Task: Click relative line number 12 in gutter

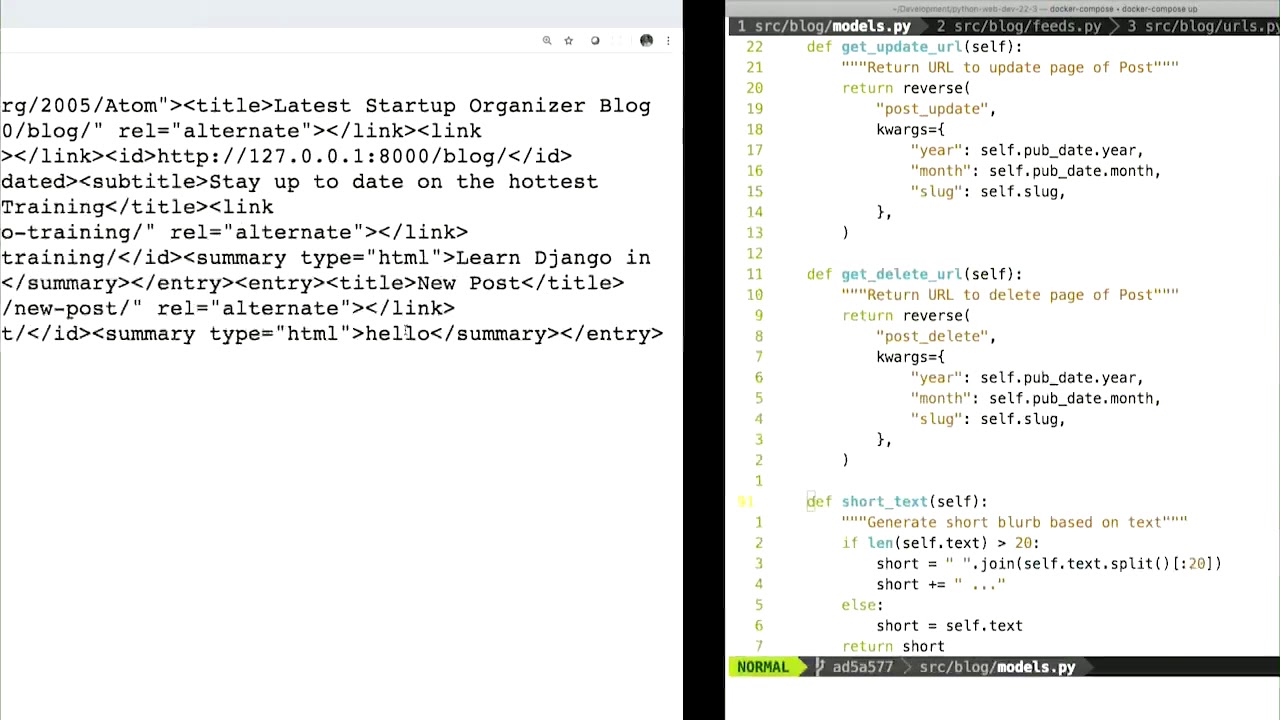Action: 754,254
